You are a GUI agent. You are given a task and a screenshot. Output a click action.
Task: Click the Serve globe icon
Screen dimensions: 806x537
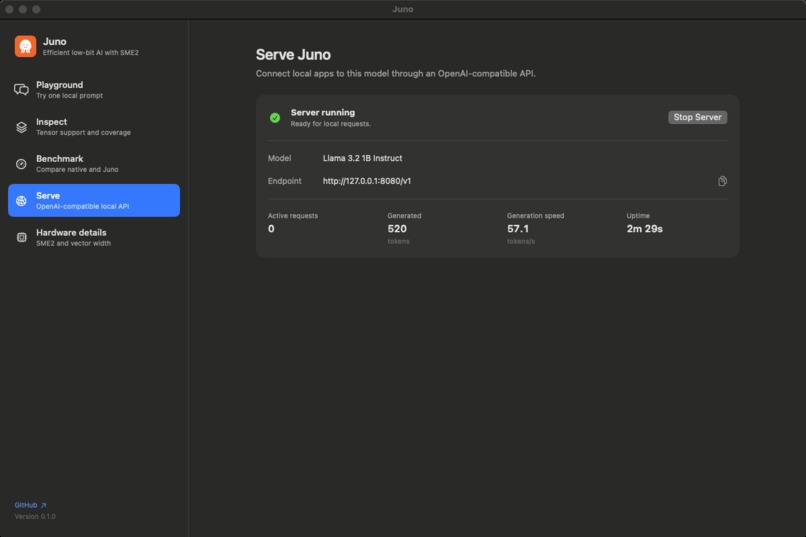pos(21,201)
